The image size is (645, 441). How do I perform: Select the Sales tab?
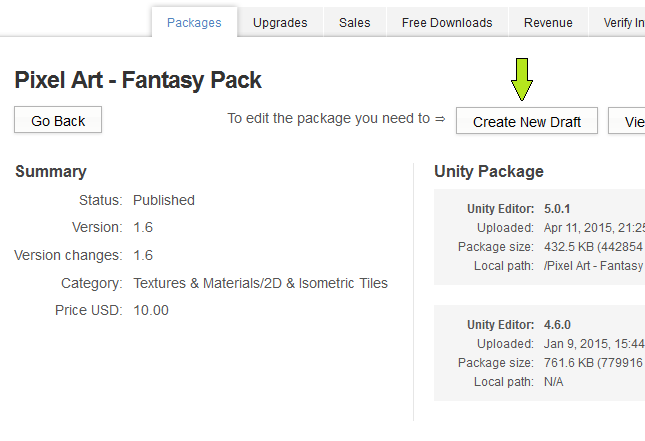[354, 22]
